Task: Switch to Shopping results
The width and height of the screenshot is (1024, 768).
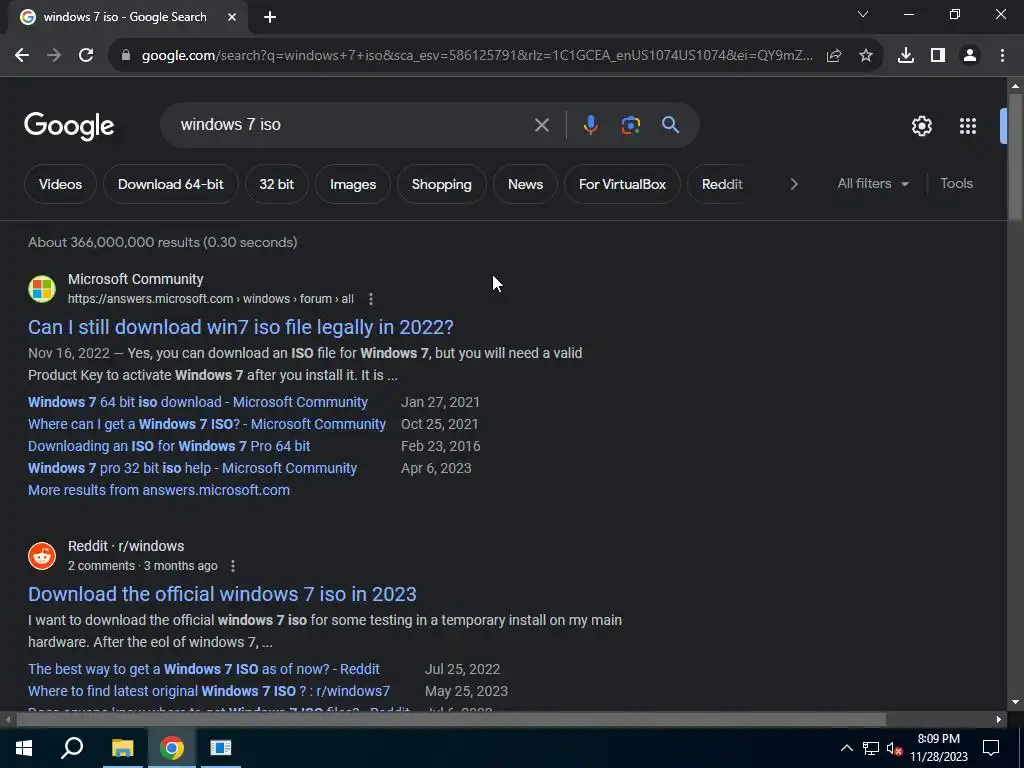Action: [x=441, y=184]
